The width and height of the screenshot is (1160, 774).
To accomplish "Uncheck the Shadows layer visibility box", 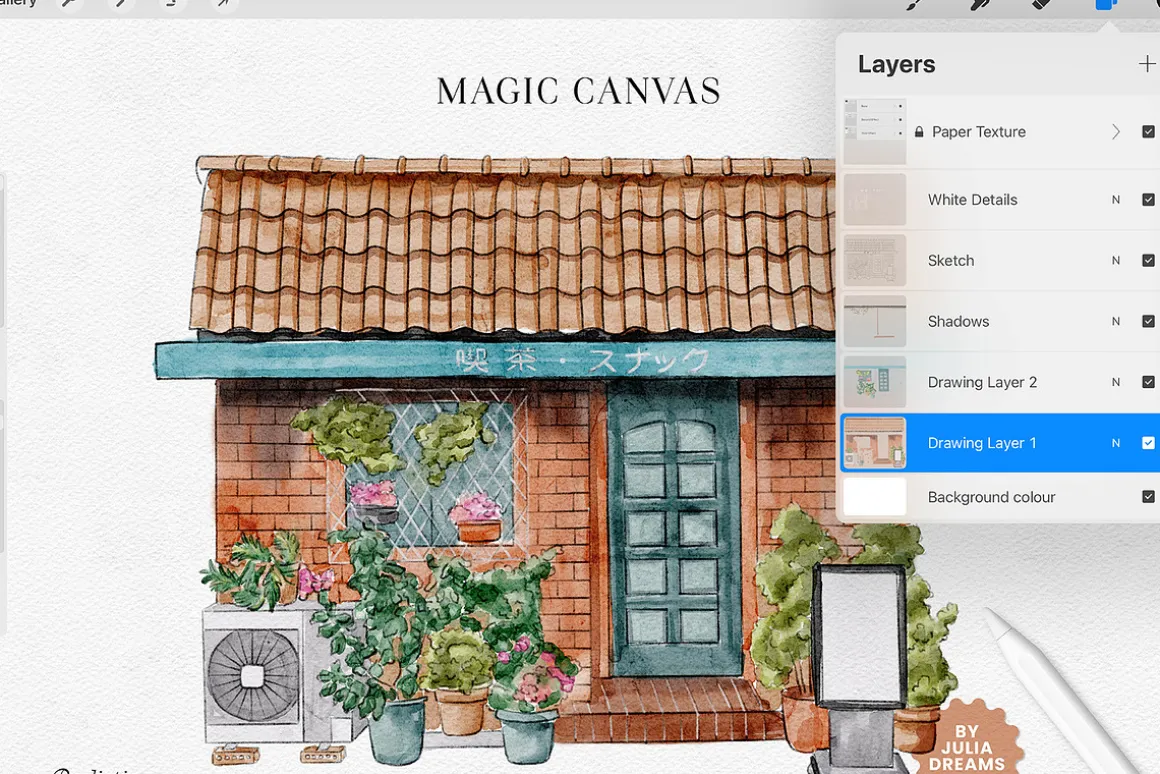I will tap(1148, 321).
